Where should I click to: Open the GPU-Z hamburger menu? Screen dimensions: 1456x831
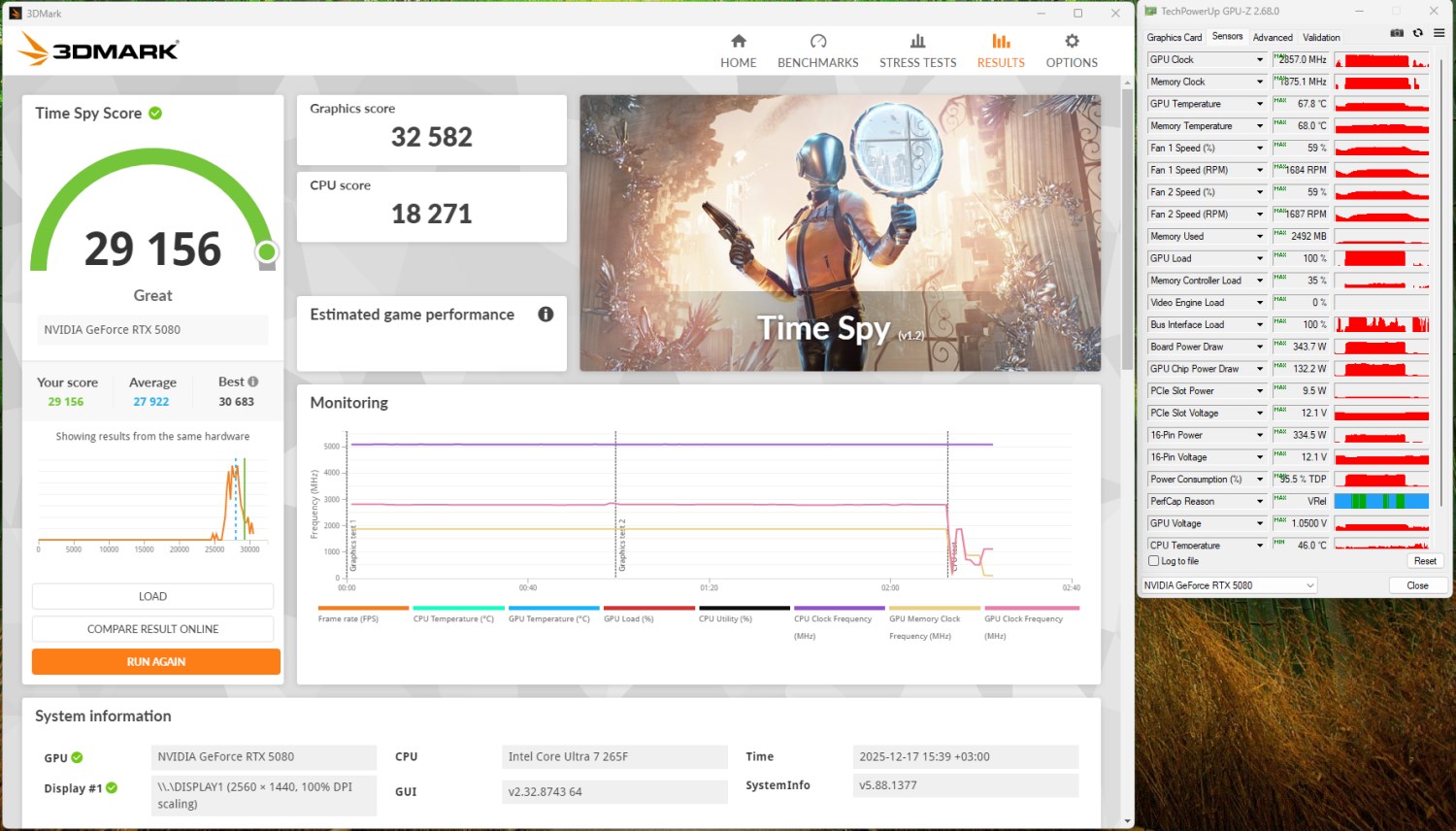1439,33
